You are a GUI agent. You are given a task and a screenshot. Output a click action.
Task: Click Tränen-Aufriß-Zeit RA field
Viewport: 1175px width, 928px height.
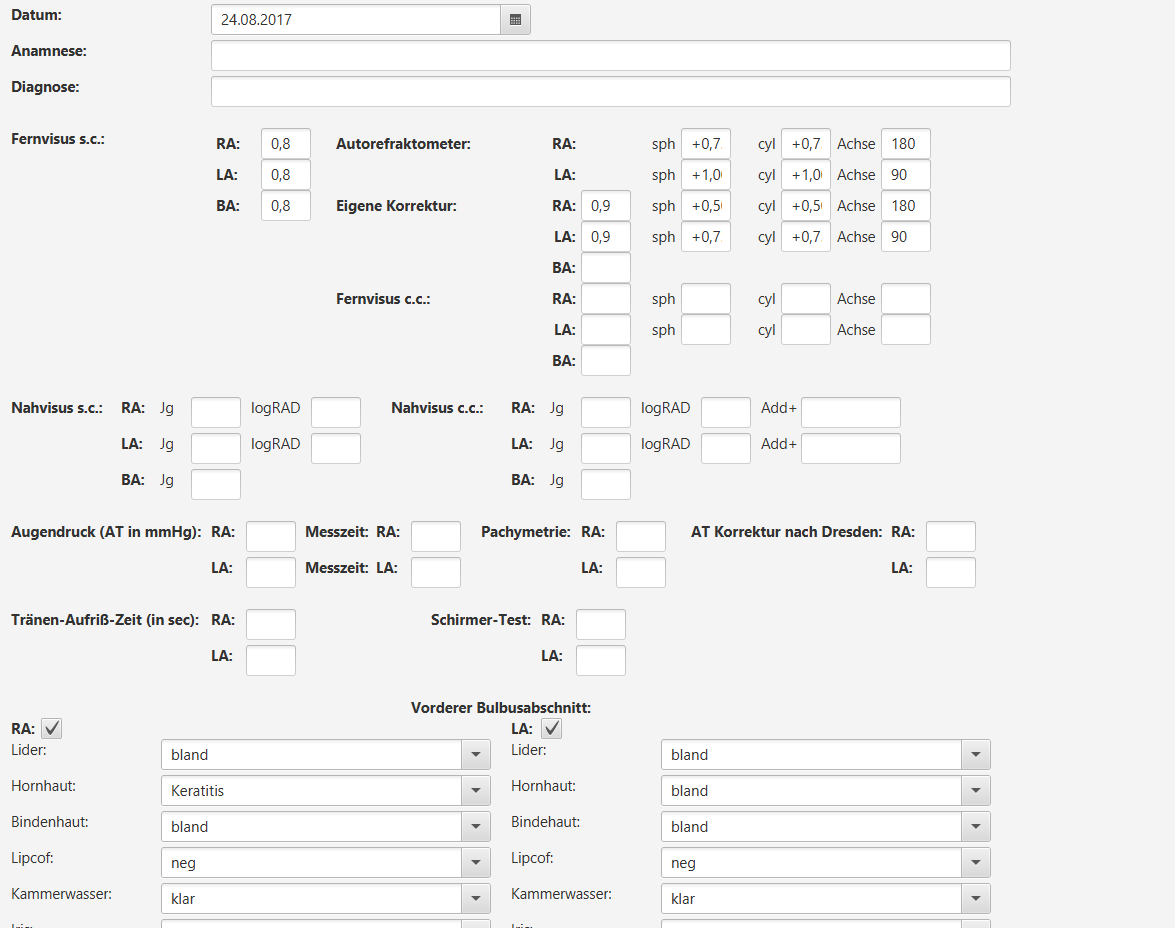tap(271, 624)
